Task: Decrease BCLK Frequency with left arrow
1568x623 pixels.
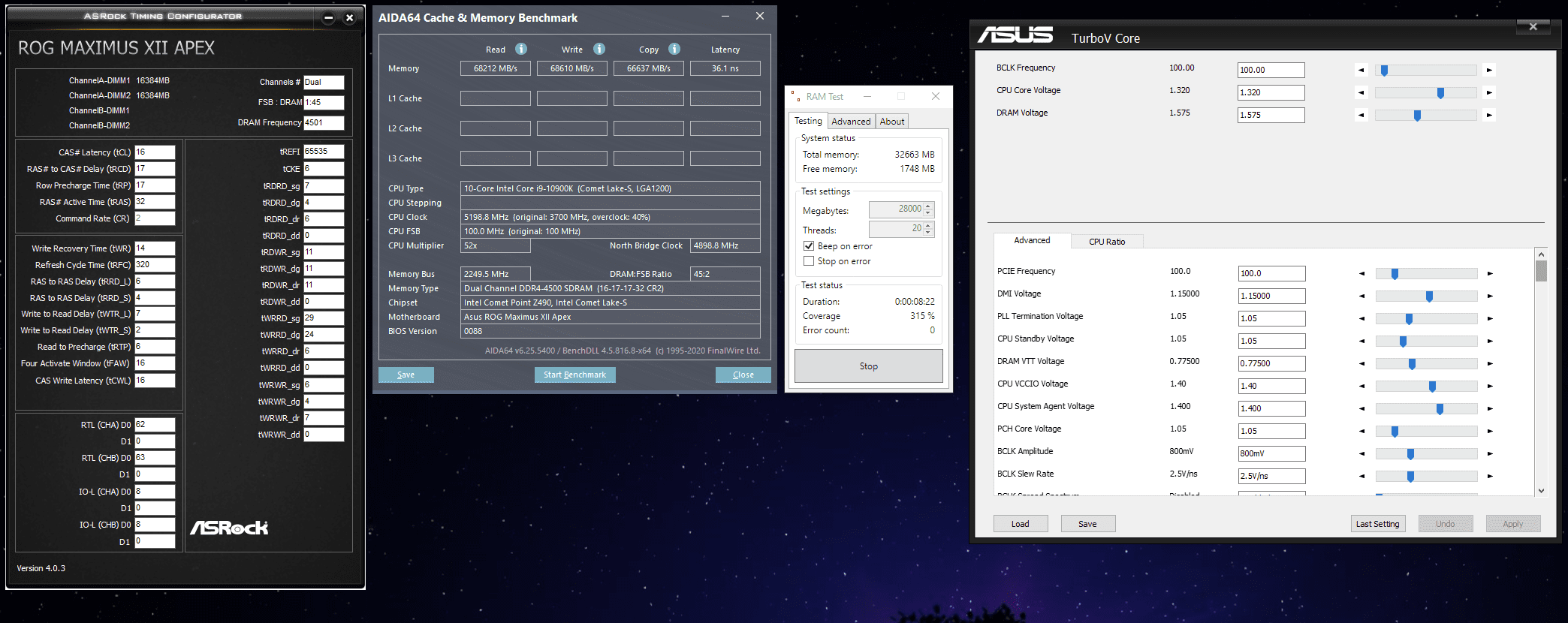Action: [1361, 71]
